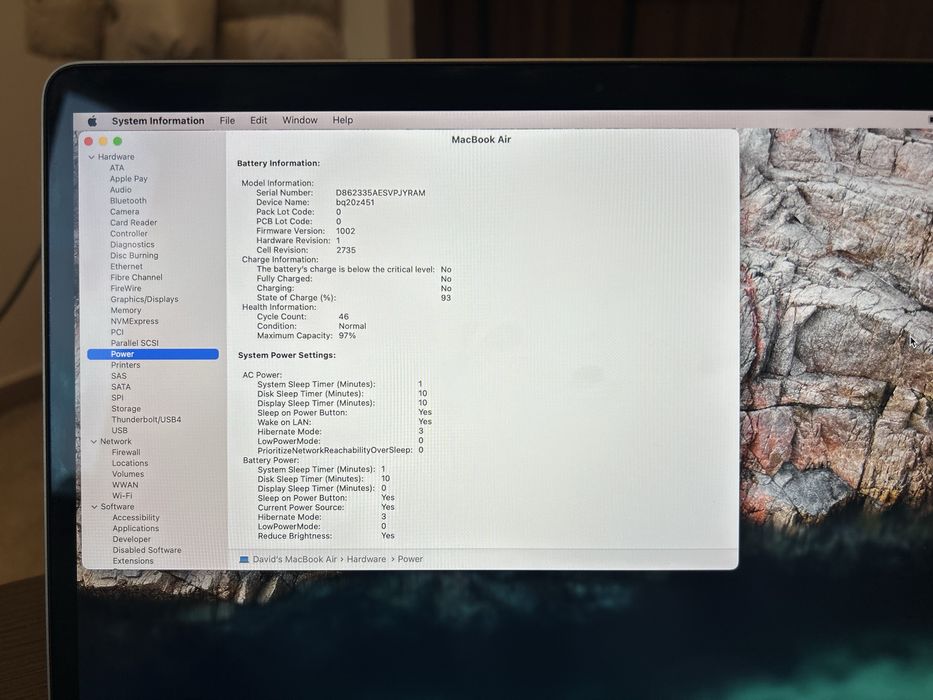Select Ethernet in the sidebar

click(126, 267)
